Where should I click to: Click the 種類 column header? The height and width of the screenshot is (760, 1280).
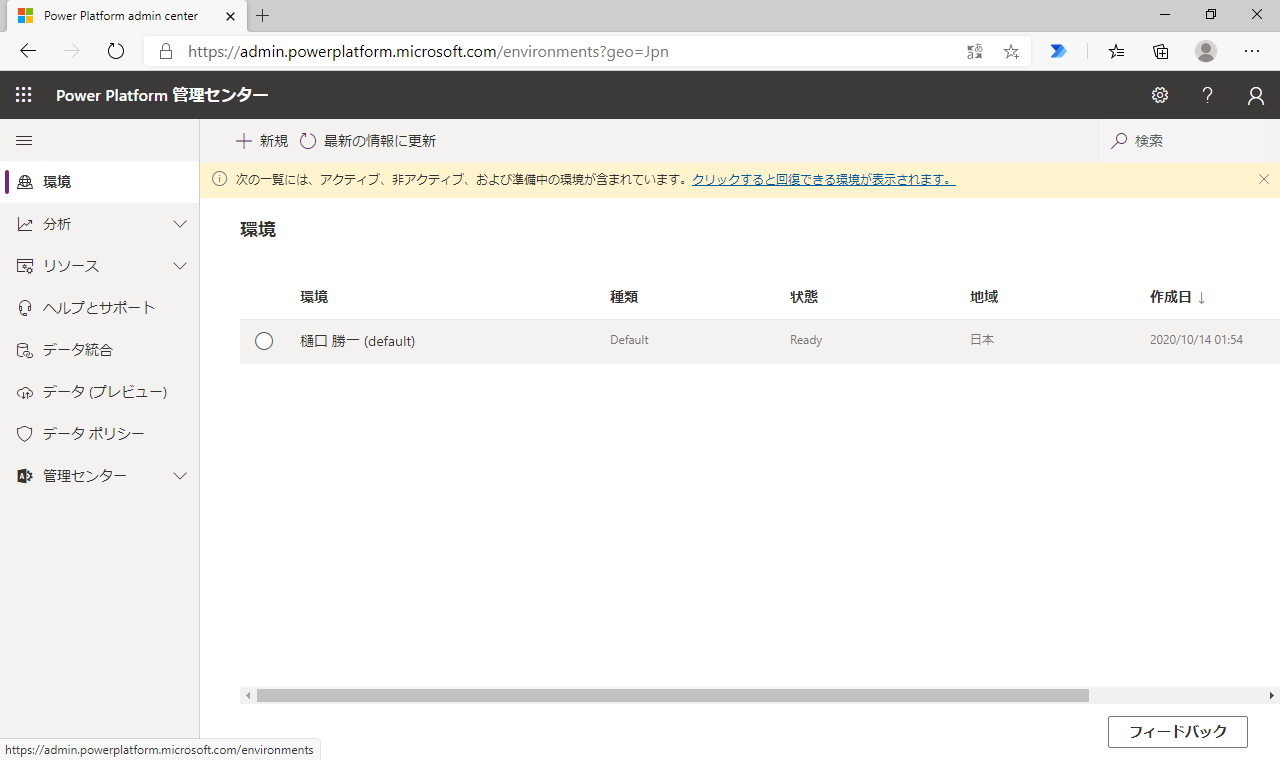click(x=624, y=297)
